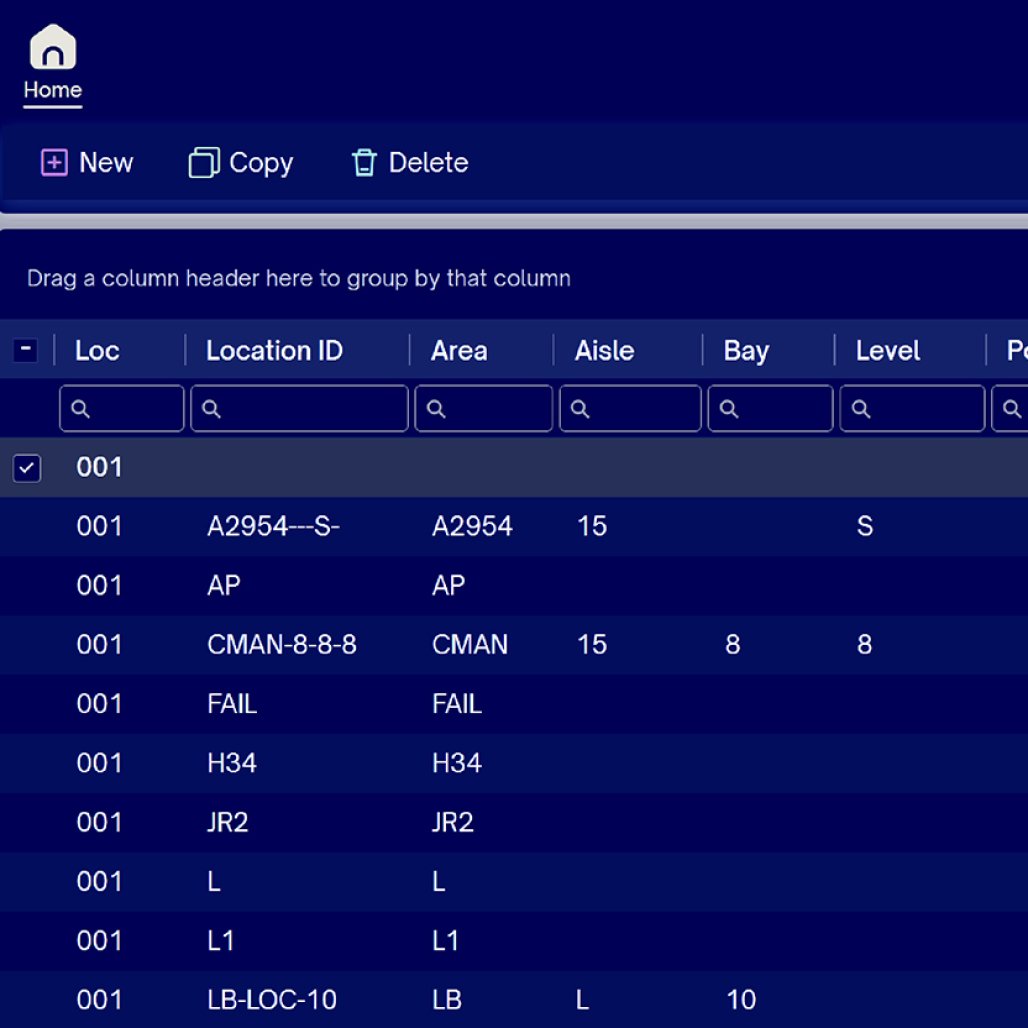This screenshot has height=1028, width=1028.
Task: Click the New record plus icon
Action: [53, 163]
